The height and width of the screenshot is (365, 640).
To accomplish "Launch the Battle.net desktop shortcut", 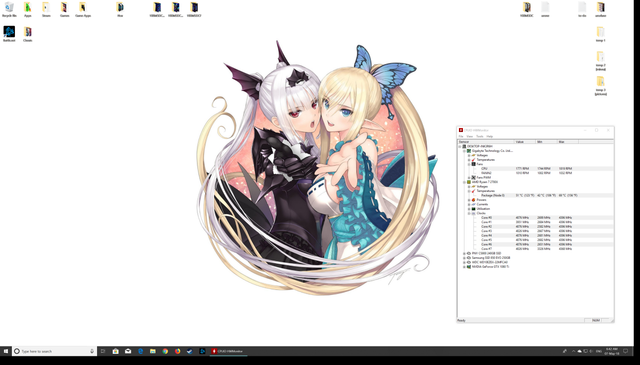I will pyautogui.click(x=9, y=34).
